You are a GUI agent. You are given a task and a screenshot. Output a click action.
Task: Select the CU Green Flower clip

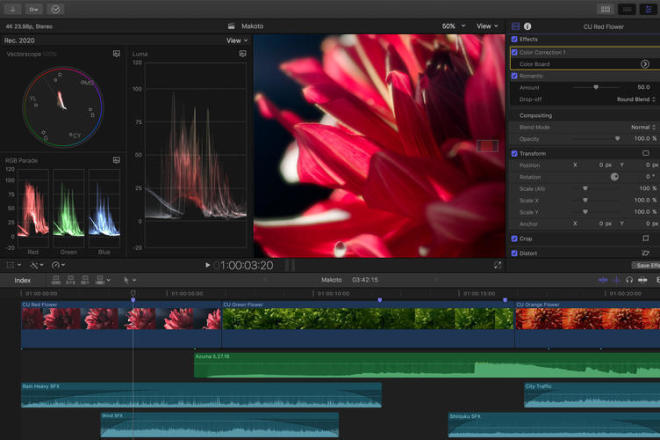[368, 325]
